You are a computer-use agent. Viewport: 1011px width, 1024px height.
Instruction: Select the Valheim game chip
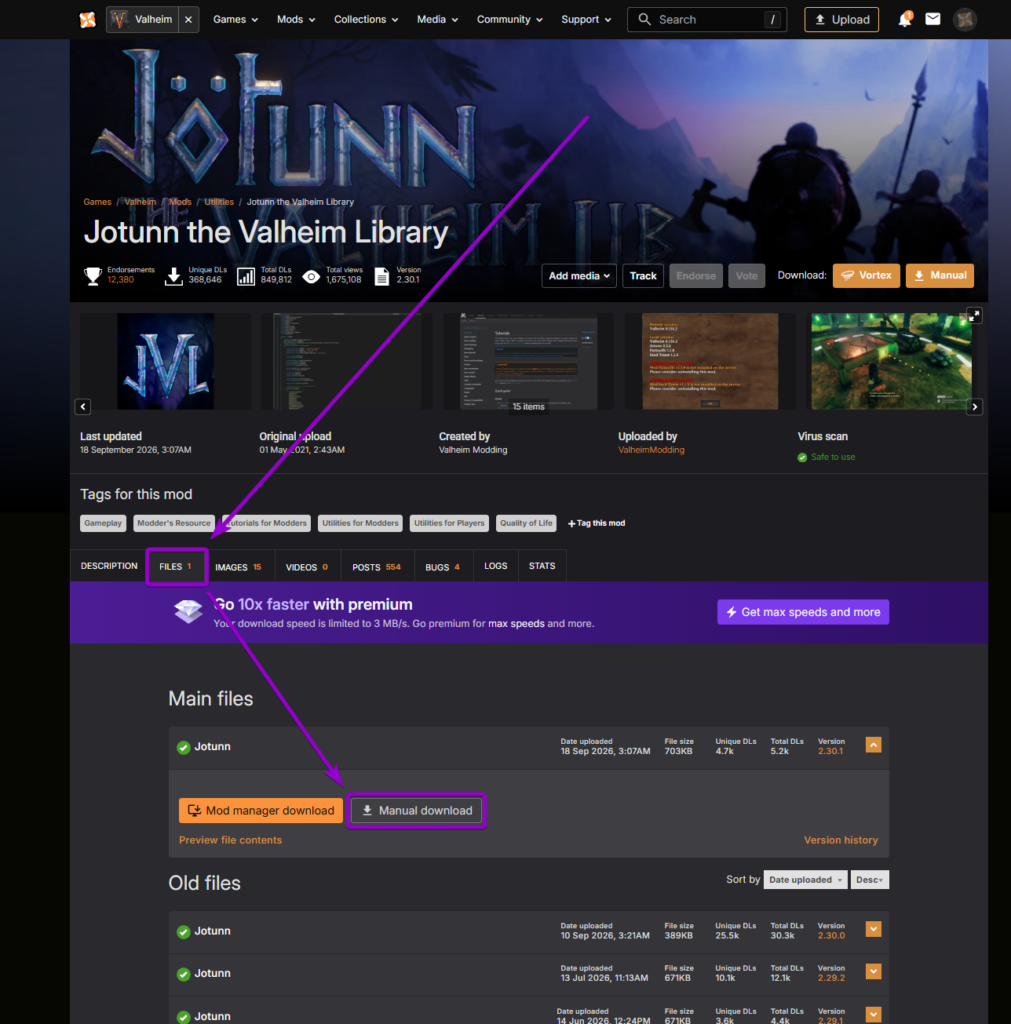pos(143,20)
